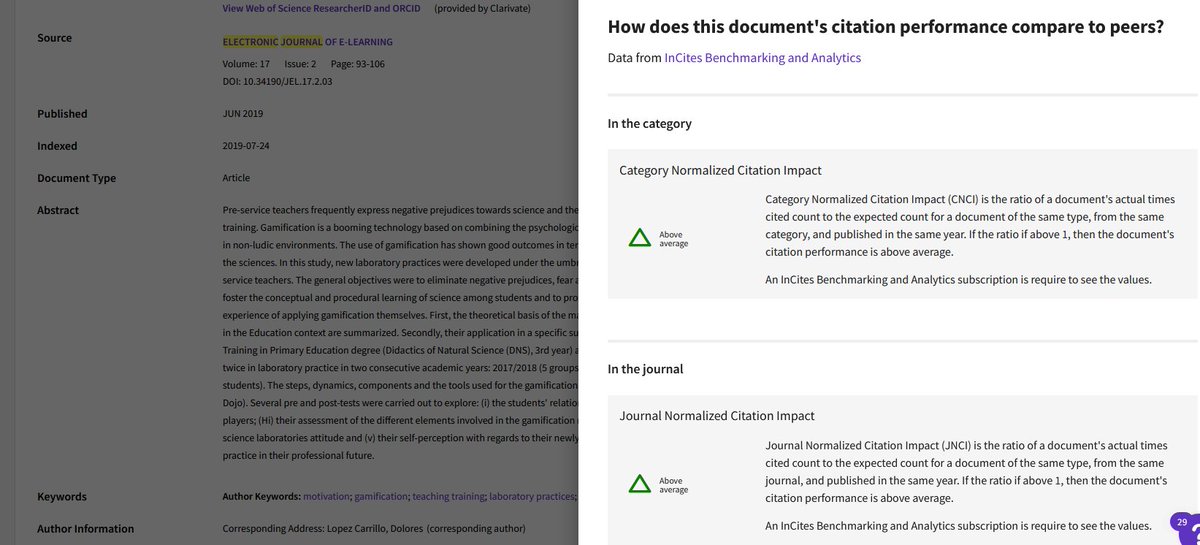Click the Published field label
This screenshot has height=545, width=1200.
point(62,114)
